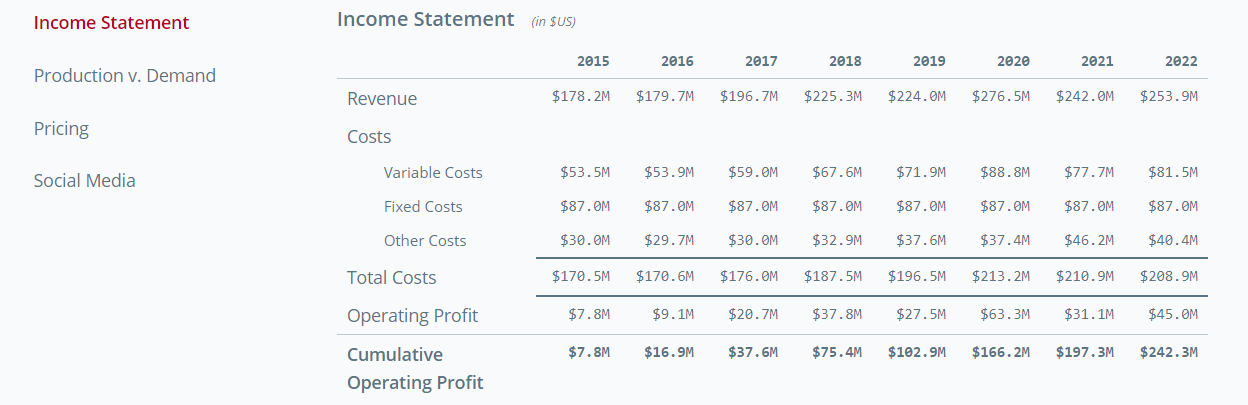Select the 2022 cumulative profit $242.3M
This screenshot has height=405, width=1248.
(1169, 352)
